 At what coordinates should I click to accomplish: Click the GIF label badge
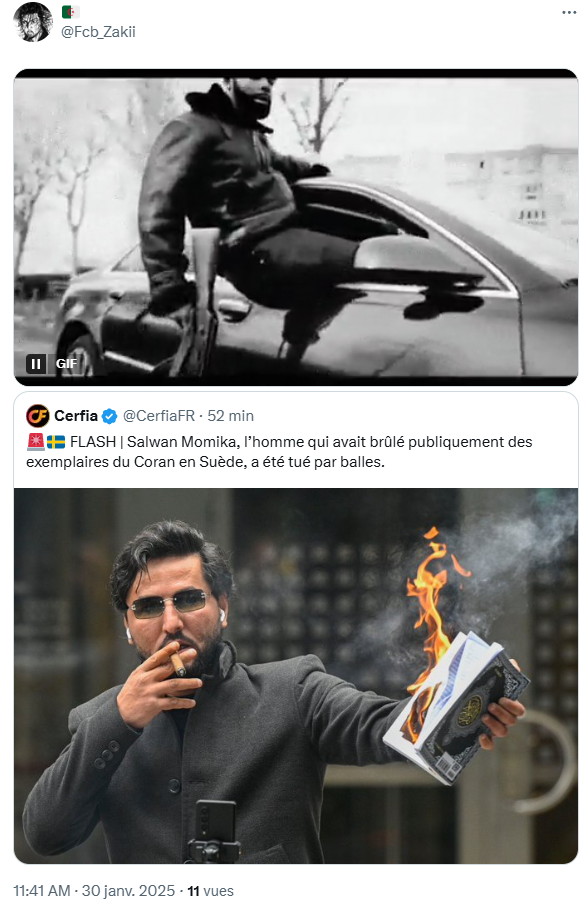tap(66, 364)
